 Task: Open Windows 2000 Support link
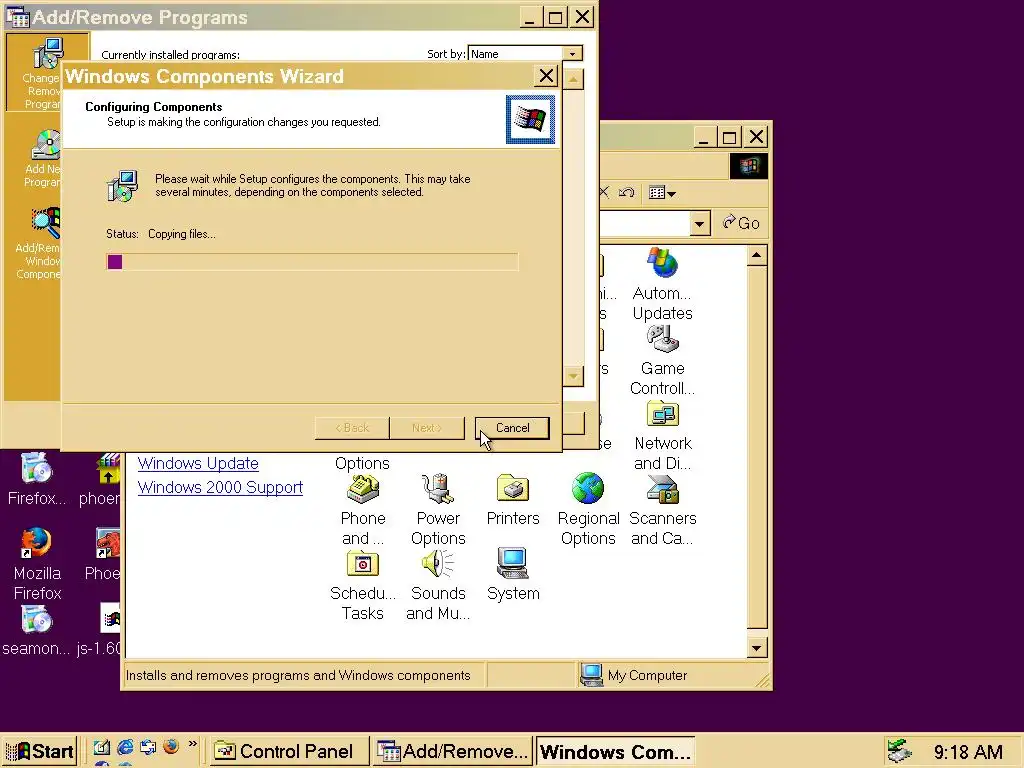(220, 487)
